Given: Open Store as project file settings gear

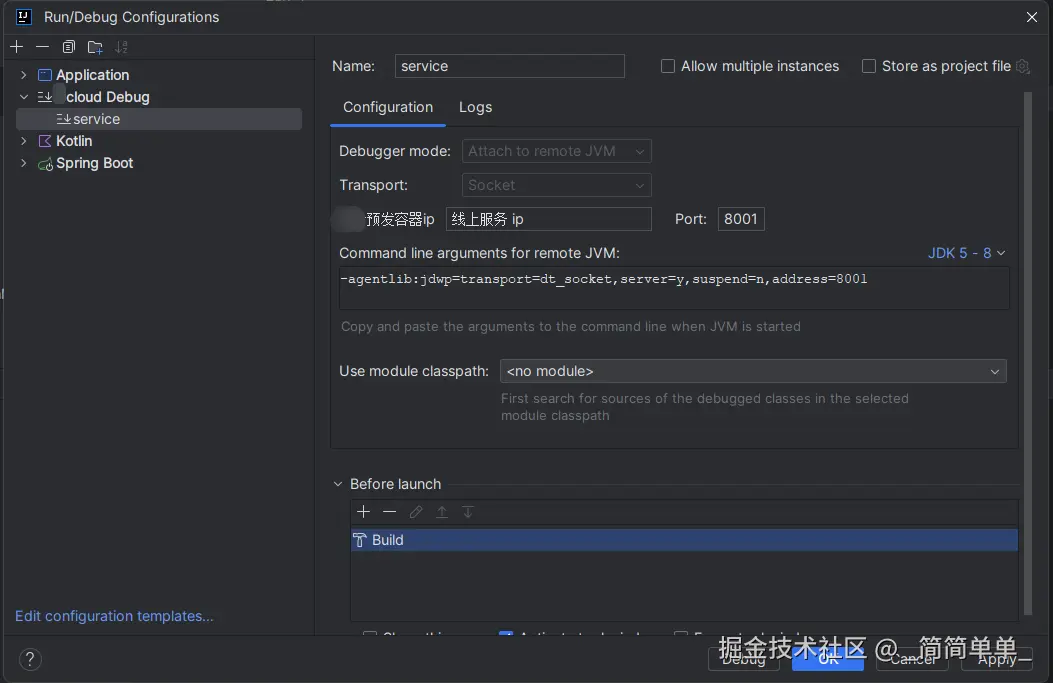Looking at the screenshot, I should (x=1022, y=66).
